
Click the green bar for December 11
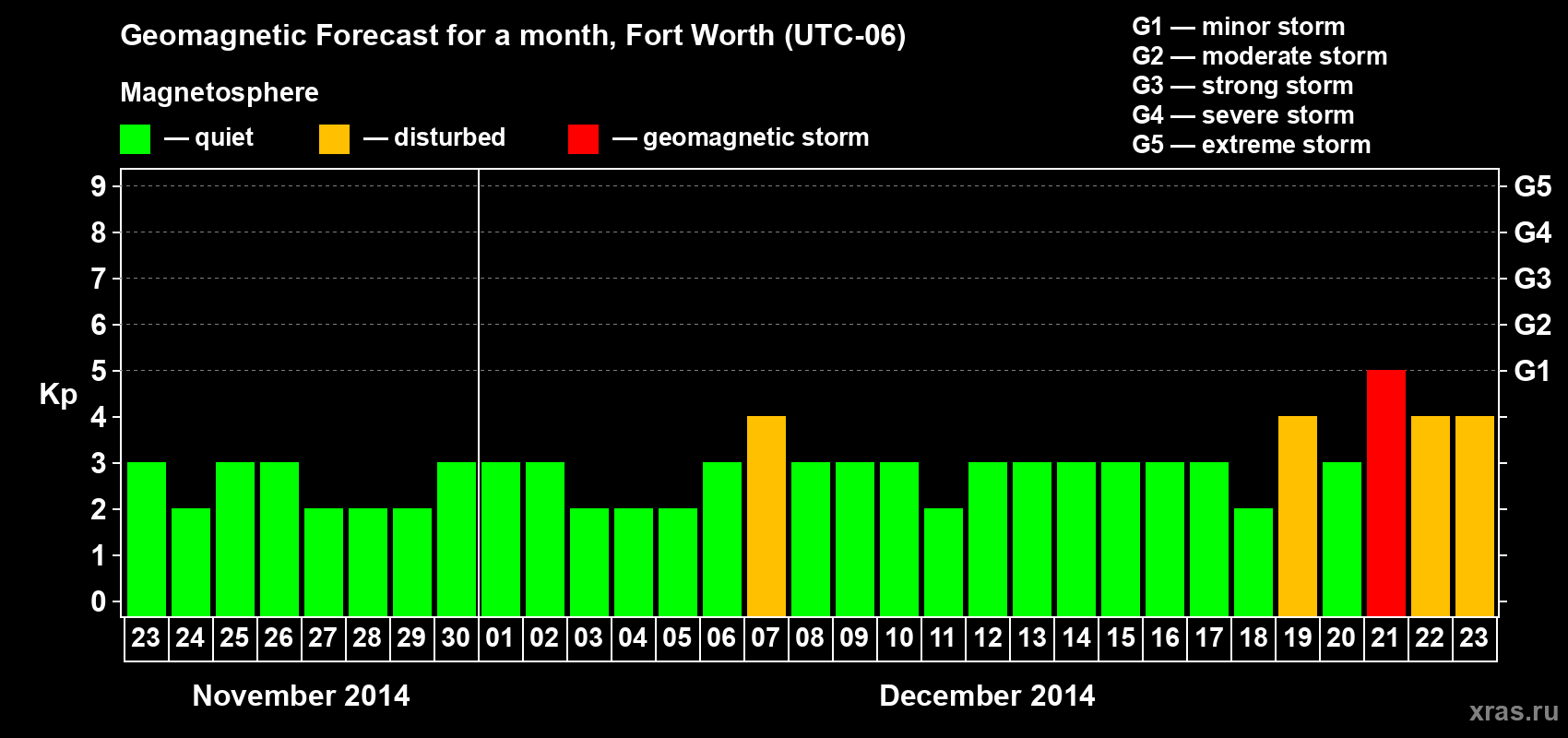pos(944,562)
